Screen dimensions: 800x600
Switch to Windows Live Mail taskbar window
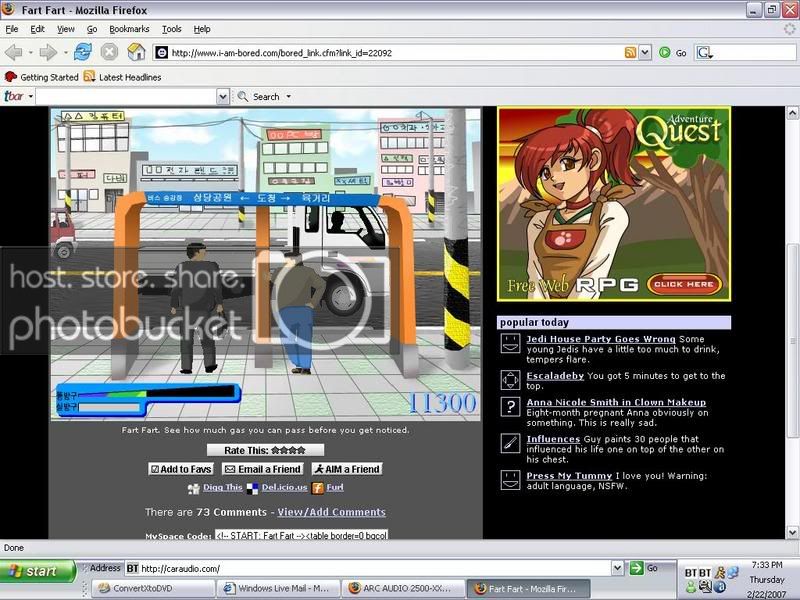(x=278, y=588)
